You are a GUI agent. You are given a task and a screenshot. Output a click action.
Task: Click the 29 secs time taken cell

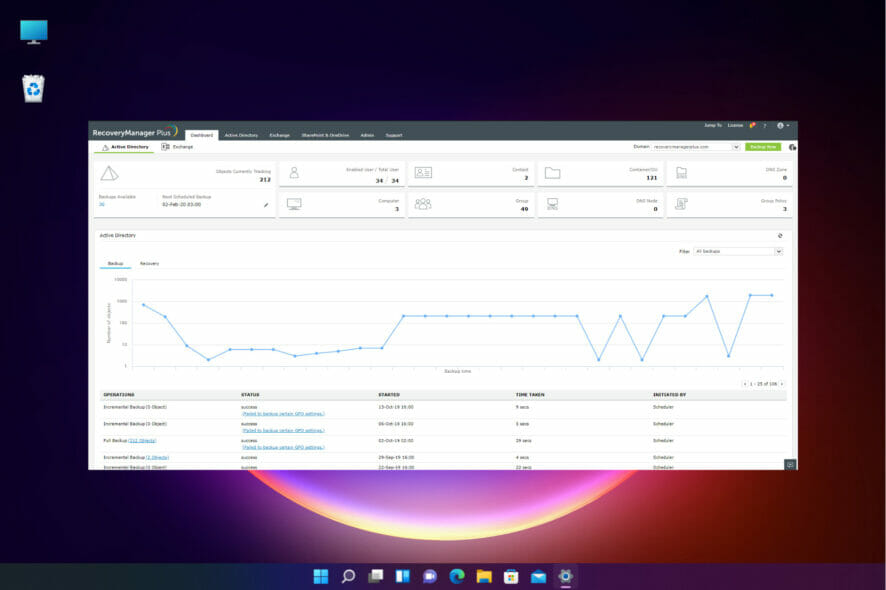523,441
